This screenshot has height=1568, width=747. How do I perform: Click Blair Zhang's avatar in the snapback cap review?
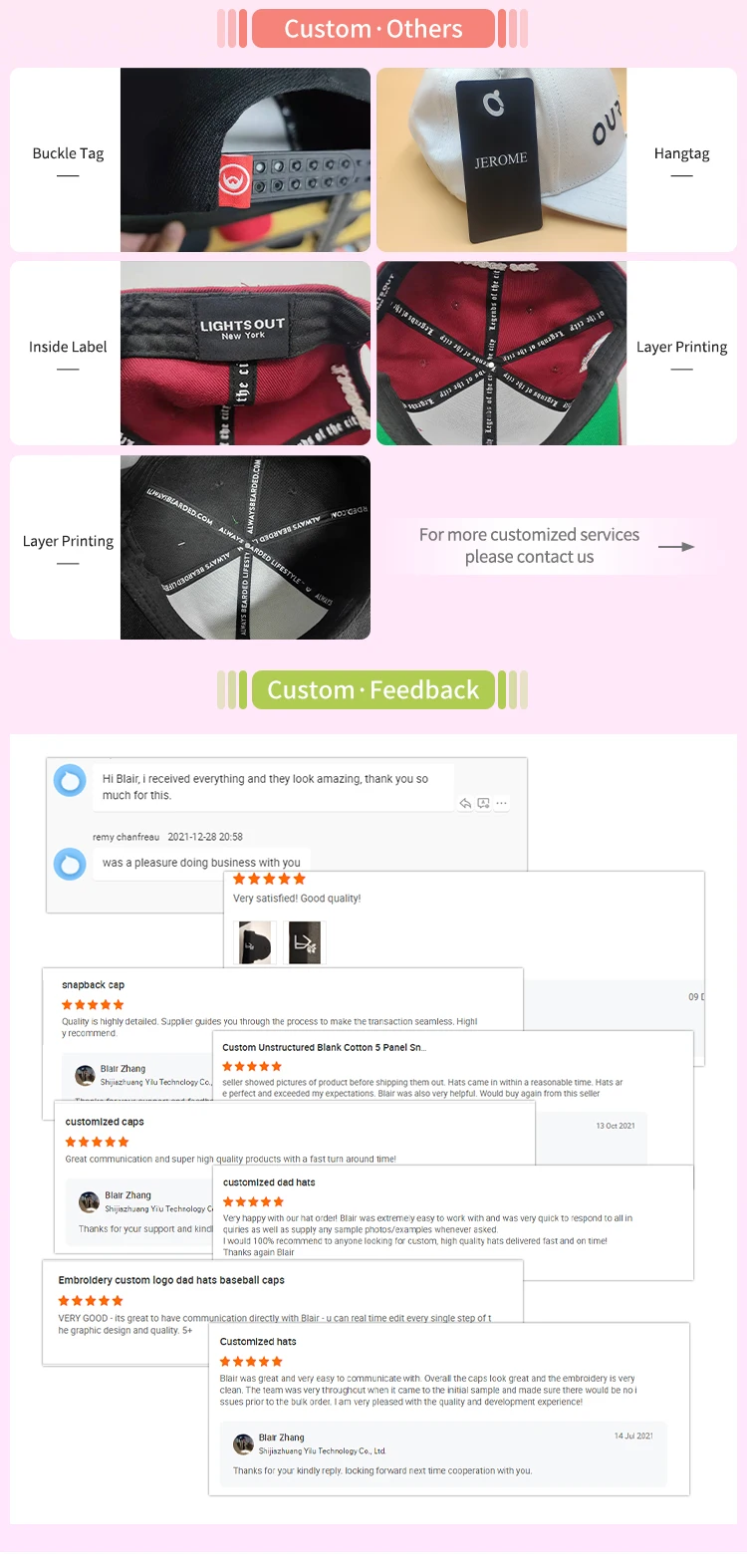click(86, 1075)
